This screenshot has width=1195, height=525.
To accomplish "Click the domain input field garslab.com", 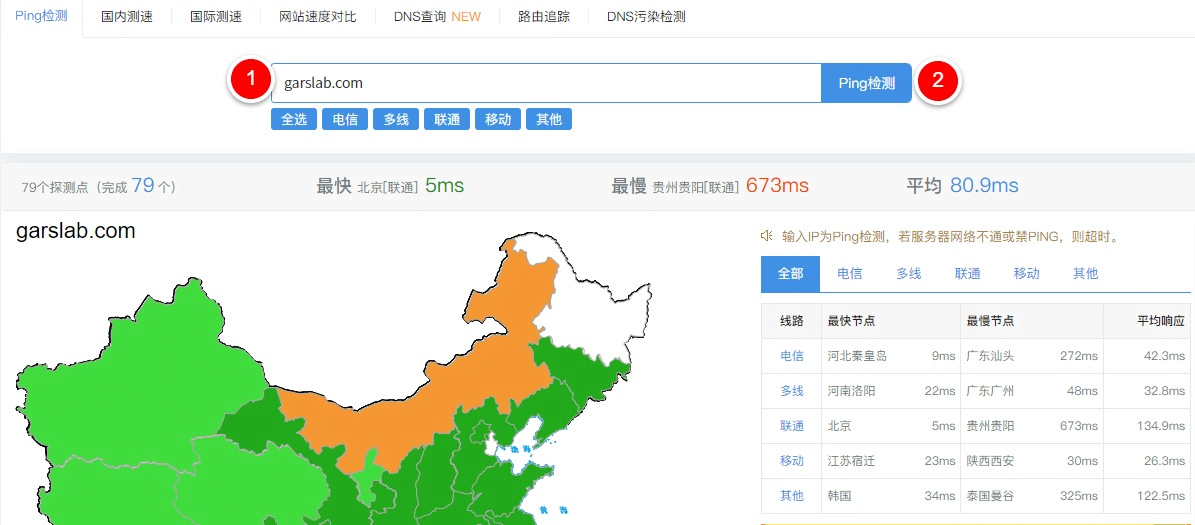I will pos(546,83).
